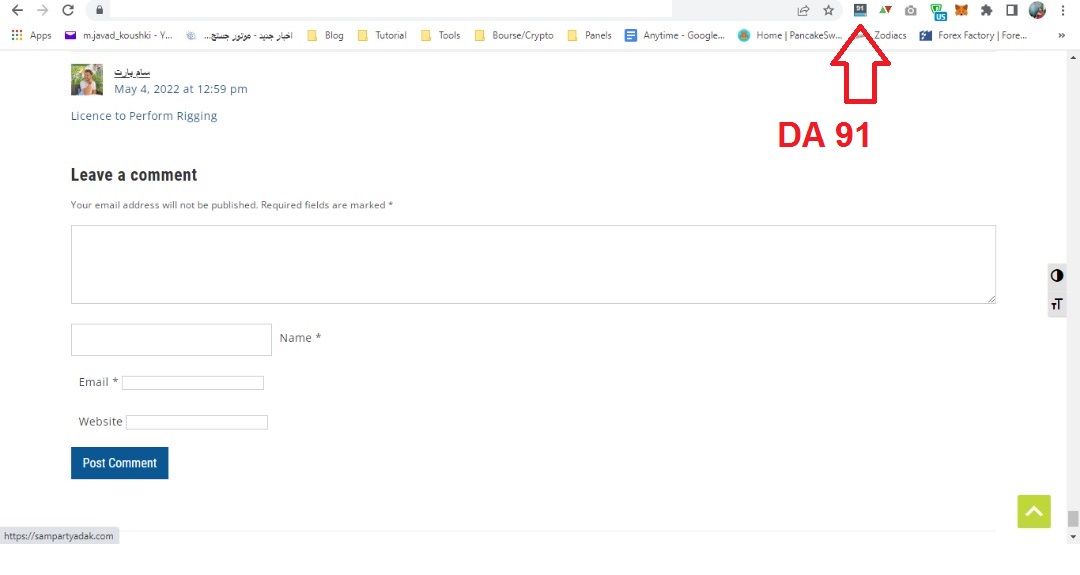
Task: Show more hidden bookmarks chevron
Action: 1061,35
